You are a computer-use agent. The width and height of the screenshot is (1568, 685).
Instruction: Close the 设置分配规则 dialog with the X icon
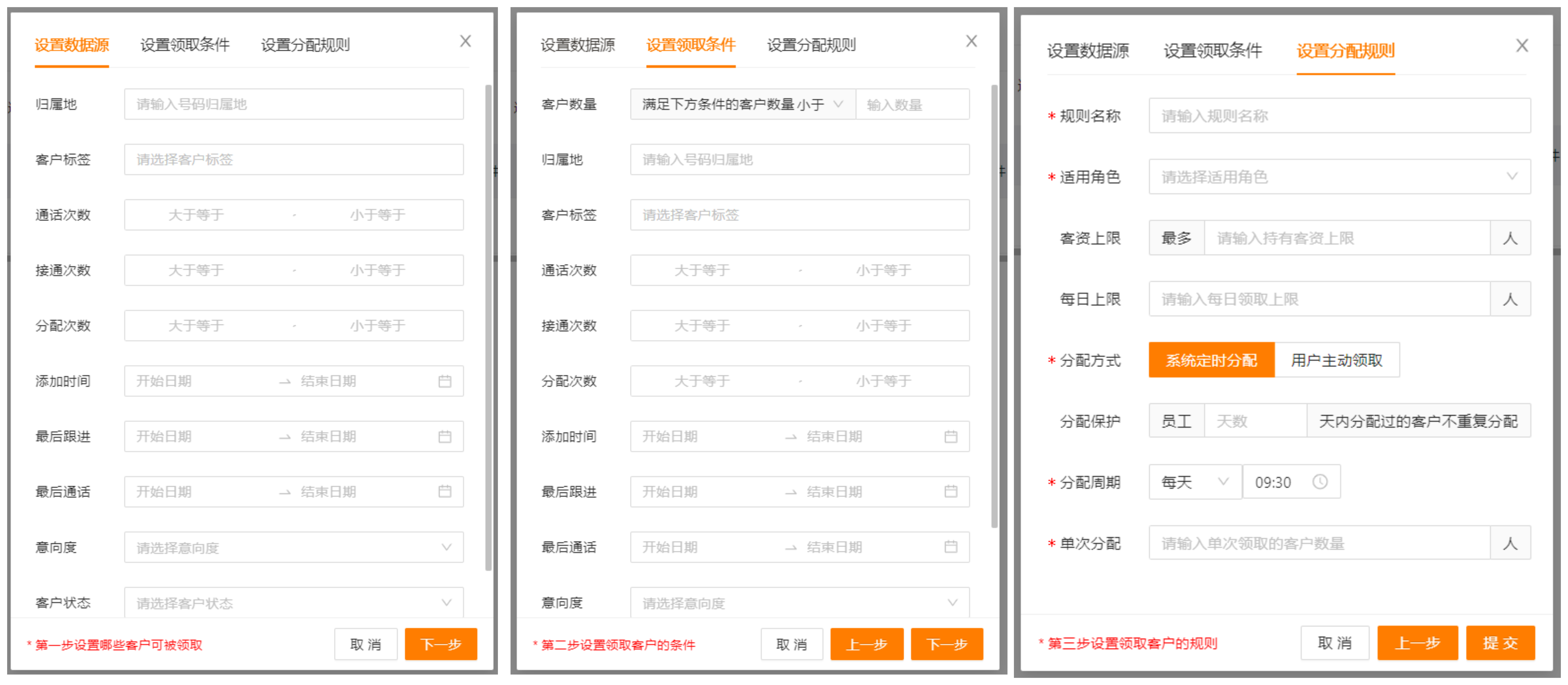tap(1522, 45)
